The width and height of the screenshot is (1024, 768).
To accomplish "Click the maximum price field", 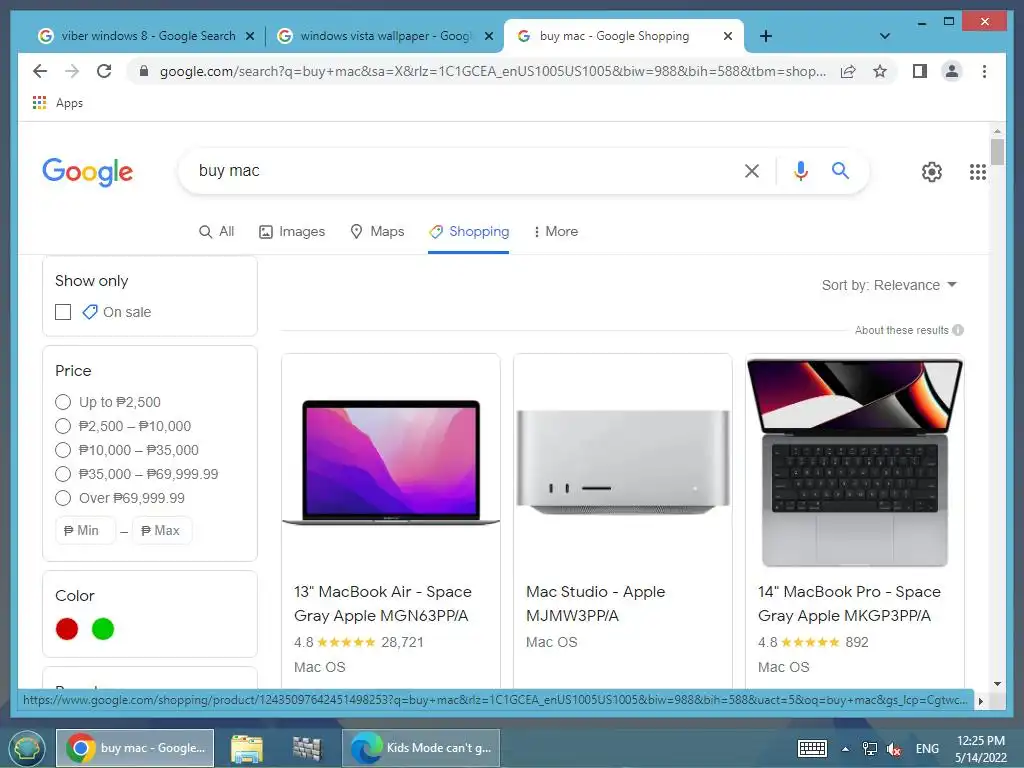I will (x=162, y=530).
